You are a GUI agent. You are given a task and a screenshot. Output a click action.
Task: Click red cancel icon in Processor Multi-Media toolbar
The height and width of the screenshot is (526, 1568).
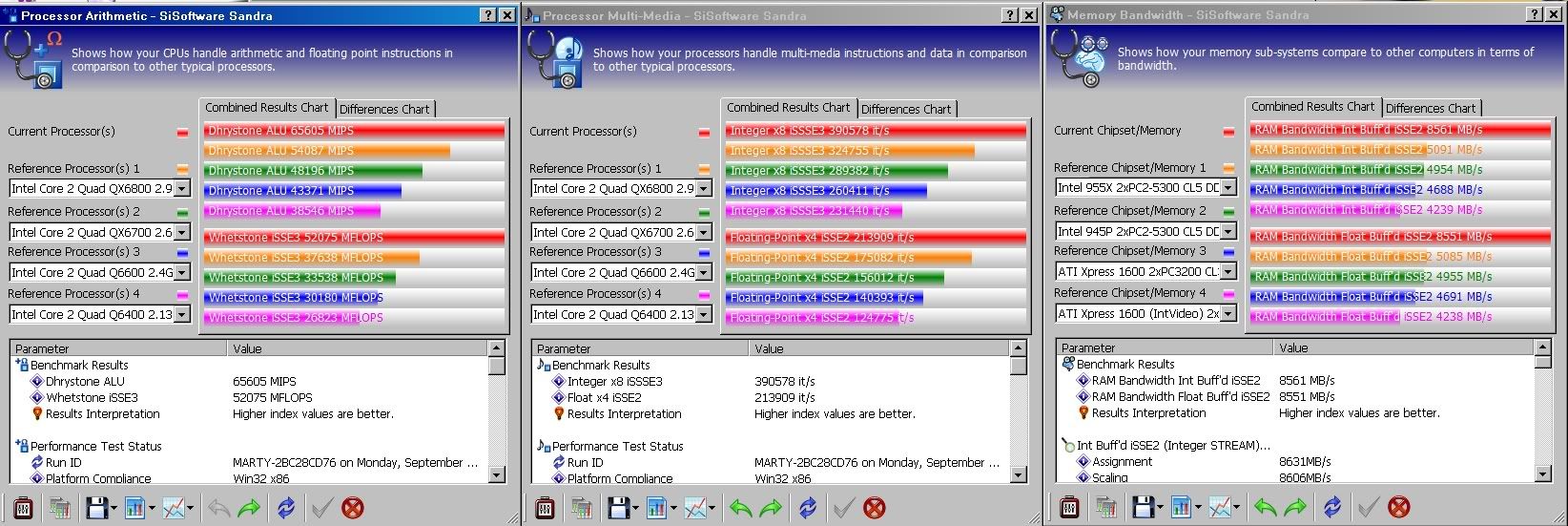tap(874, 508)
